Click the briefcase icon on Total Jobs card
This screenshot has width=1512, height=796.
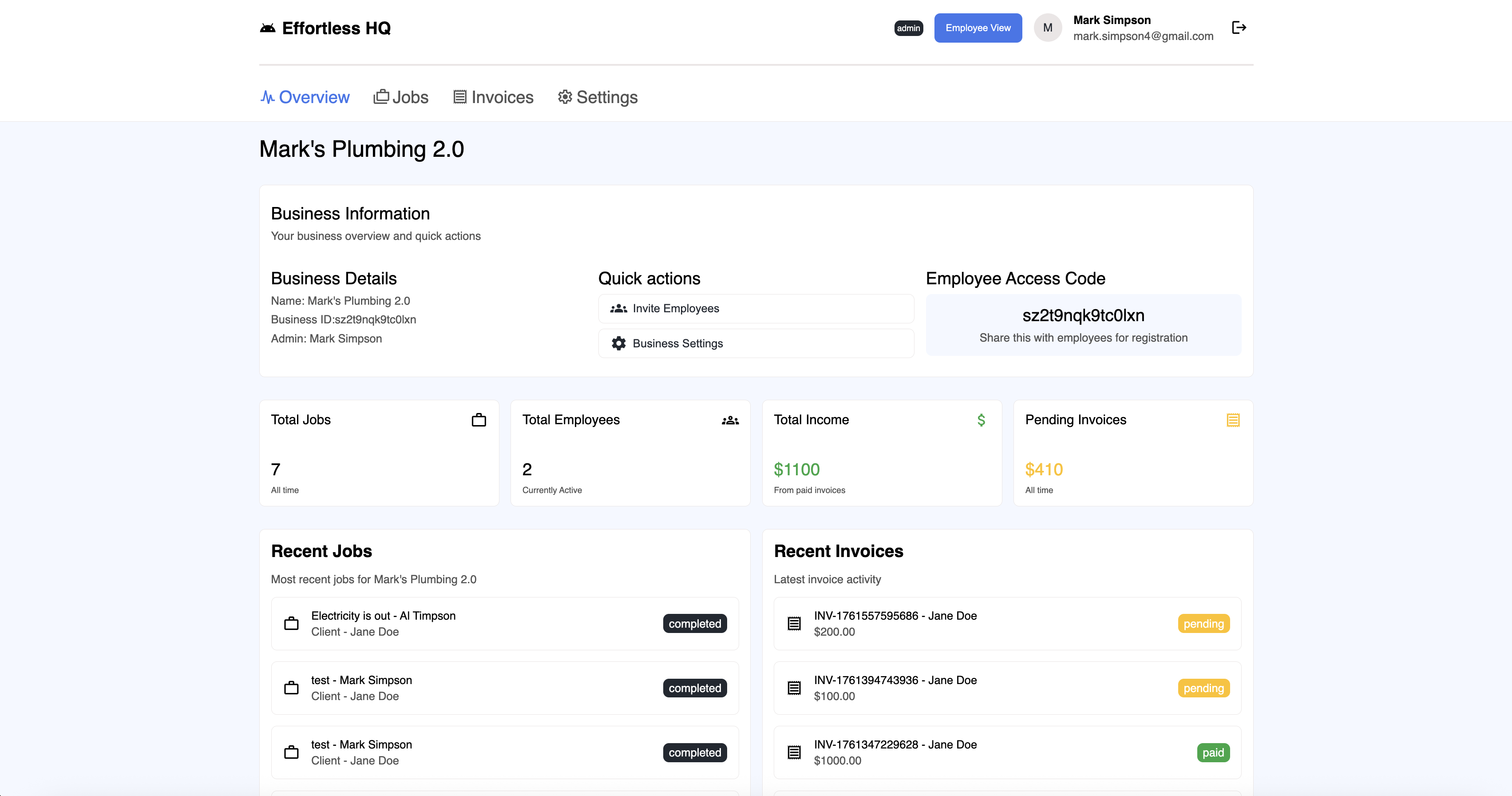coord(479,420)
